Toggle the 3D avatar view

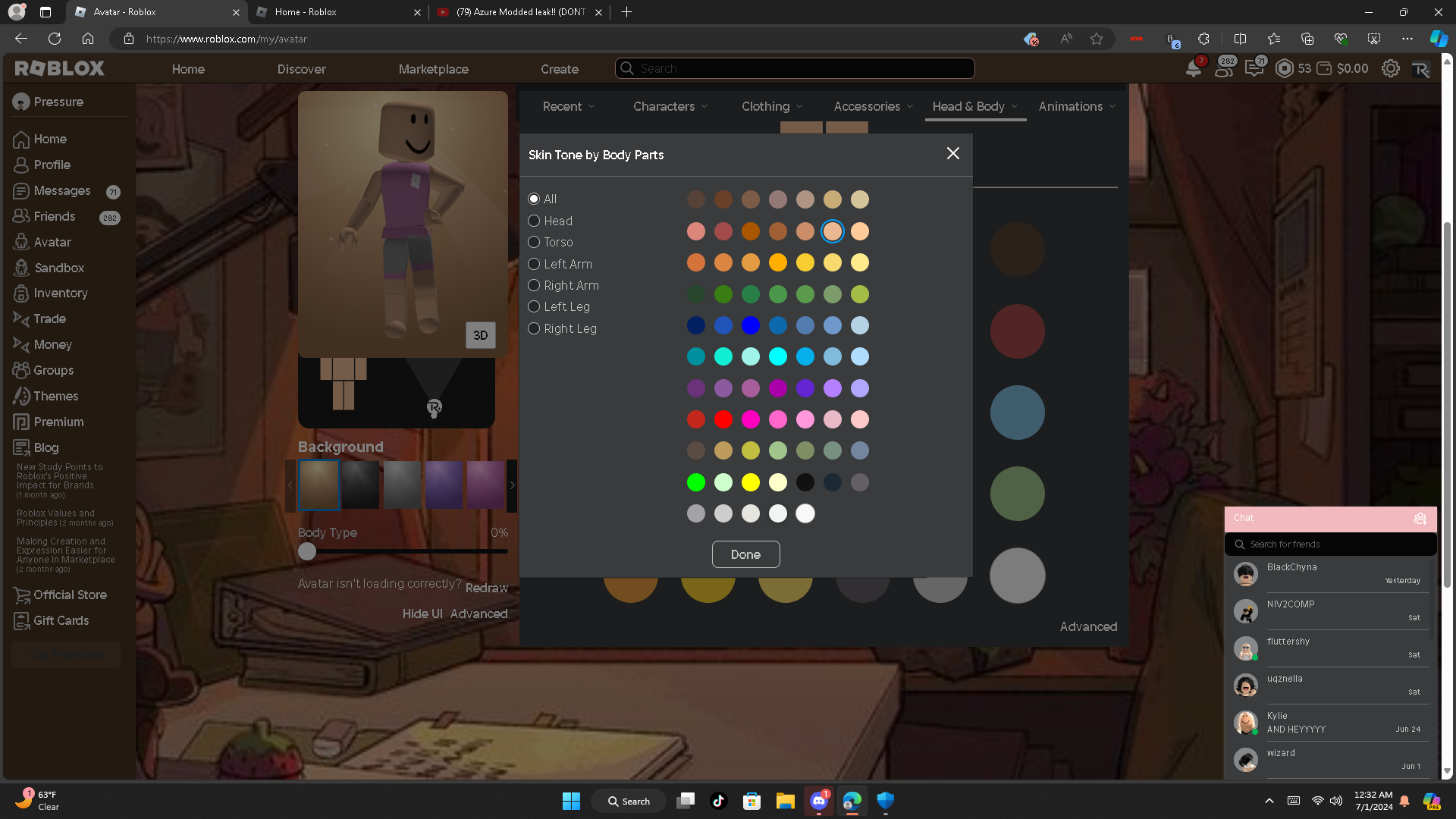pos(481,335)
